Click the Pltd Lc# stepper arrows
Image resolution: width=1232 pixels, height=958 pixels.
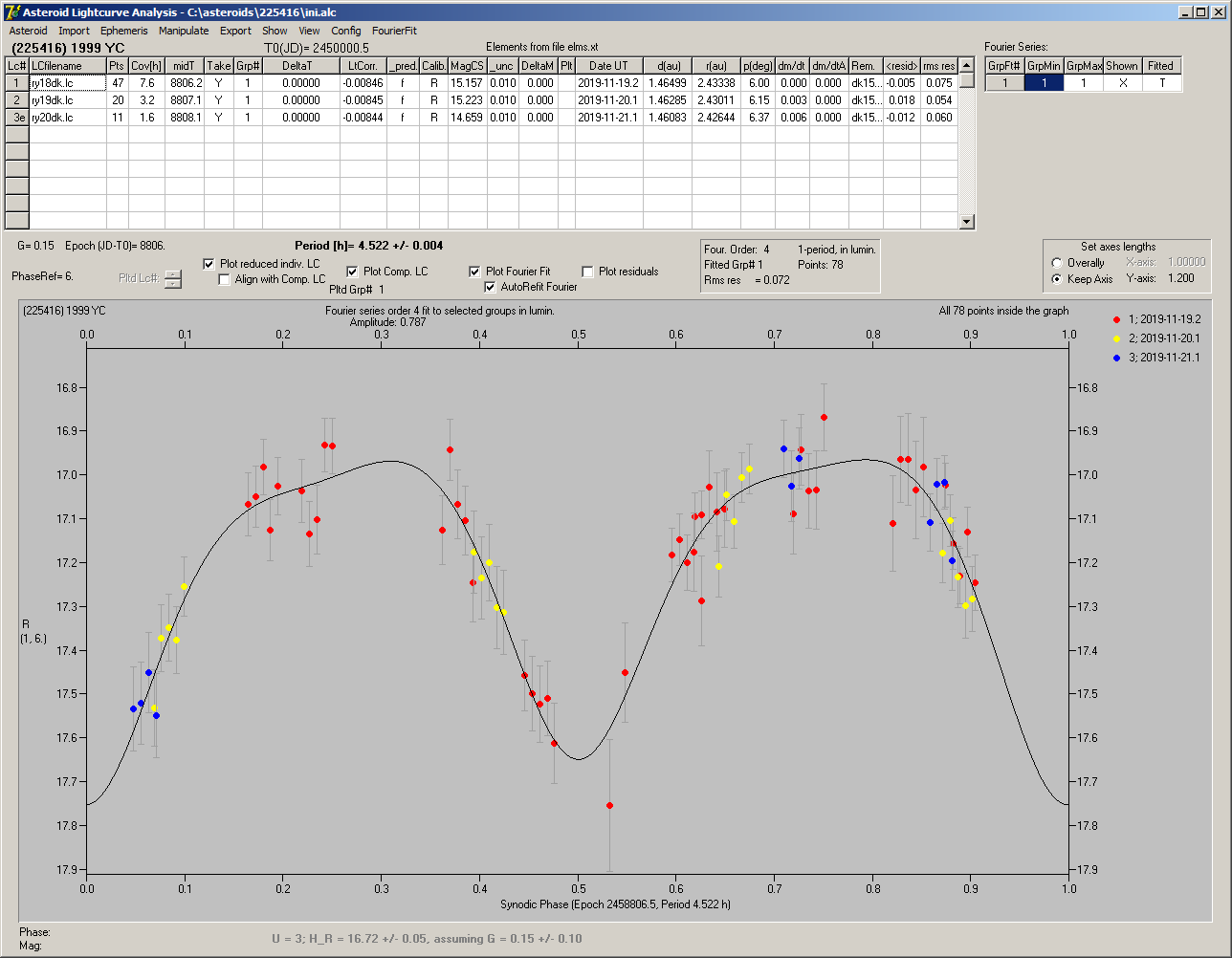coord(172,279)
